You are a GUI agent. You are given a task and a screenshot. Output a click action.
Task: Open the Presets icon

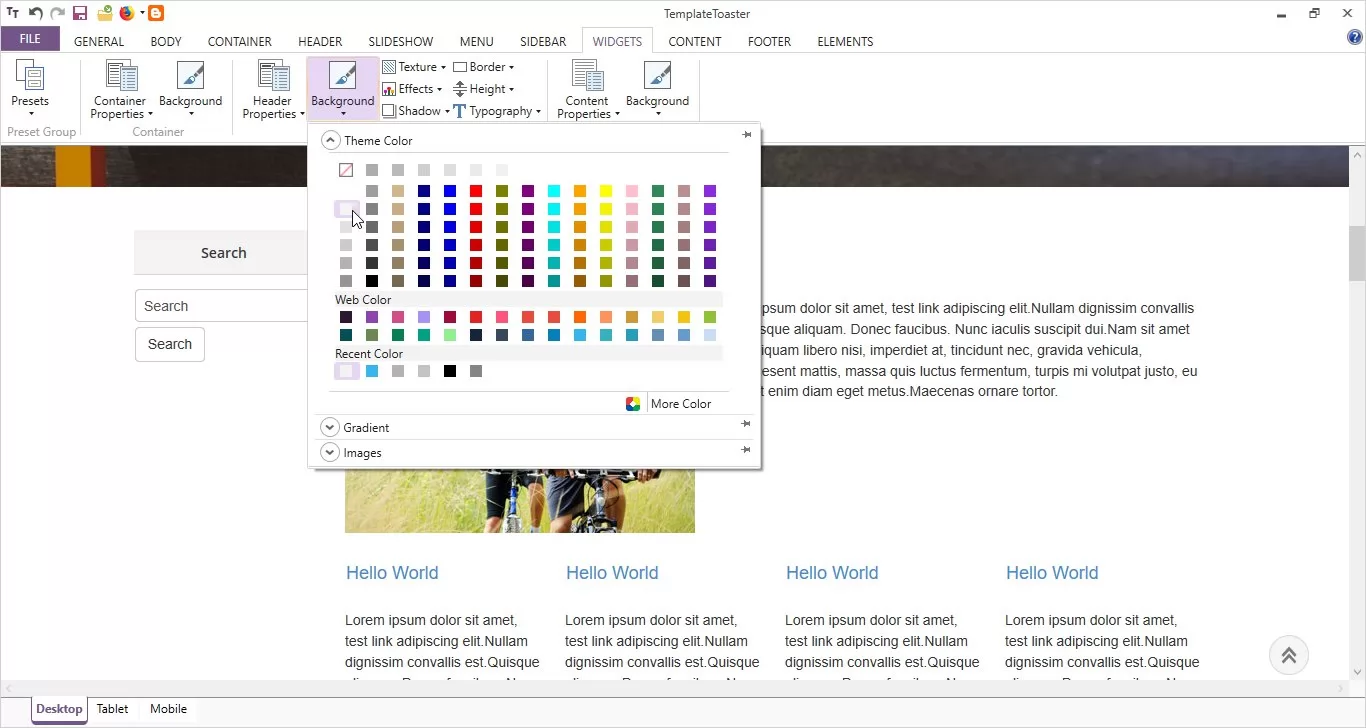coord(30,85)
